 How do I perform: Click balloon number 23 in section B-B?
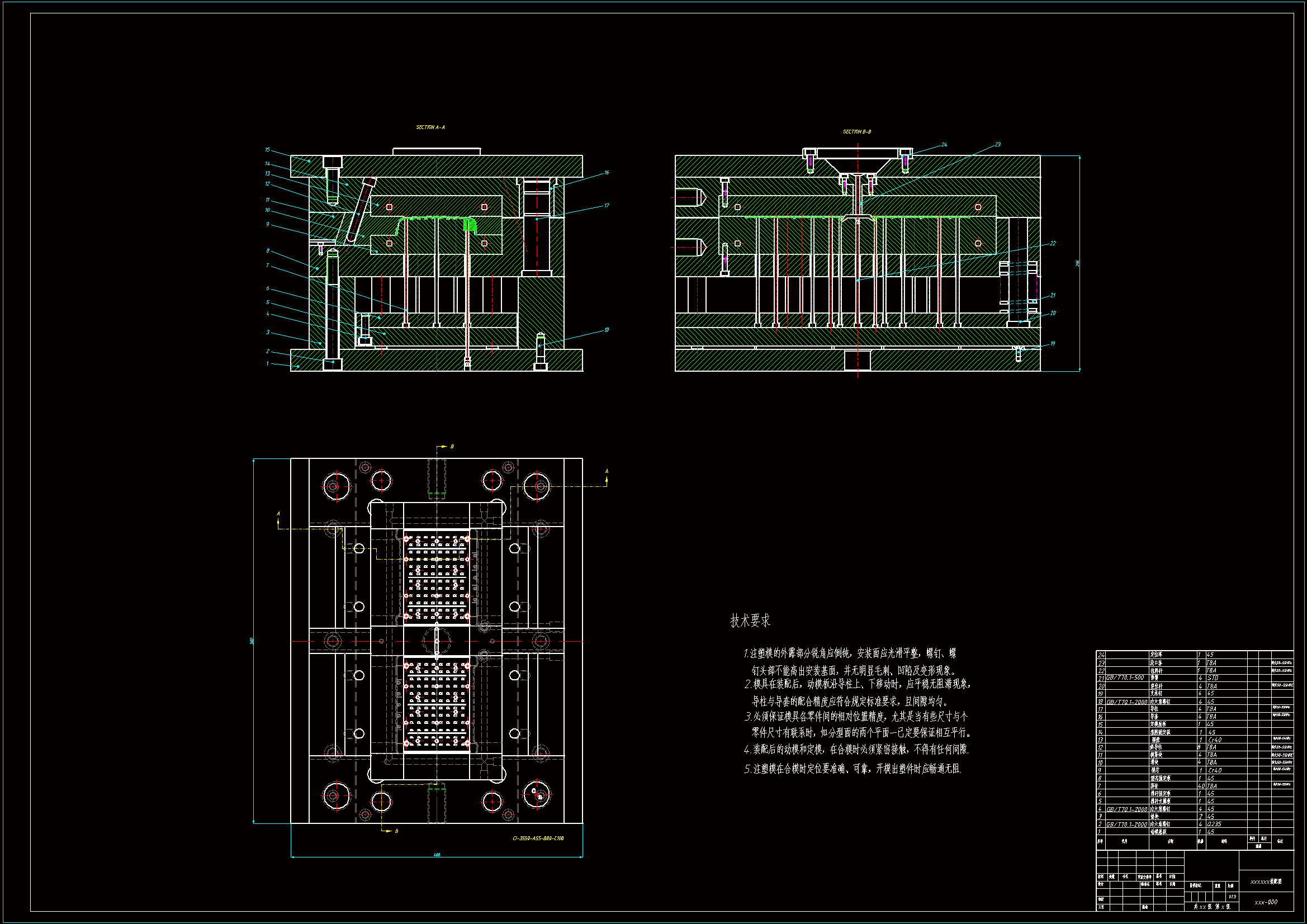998,145
